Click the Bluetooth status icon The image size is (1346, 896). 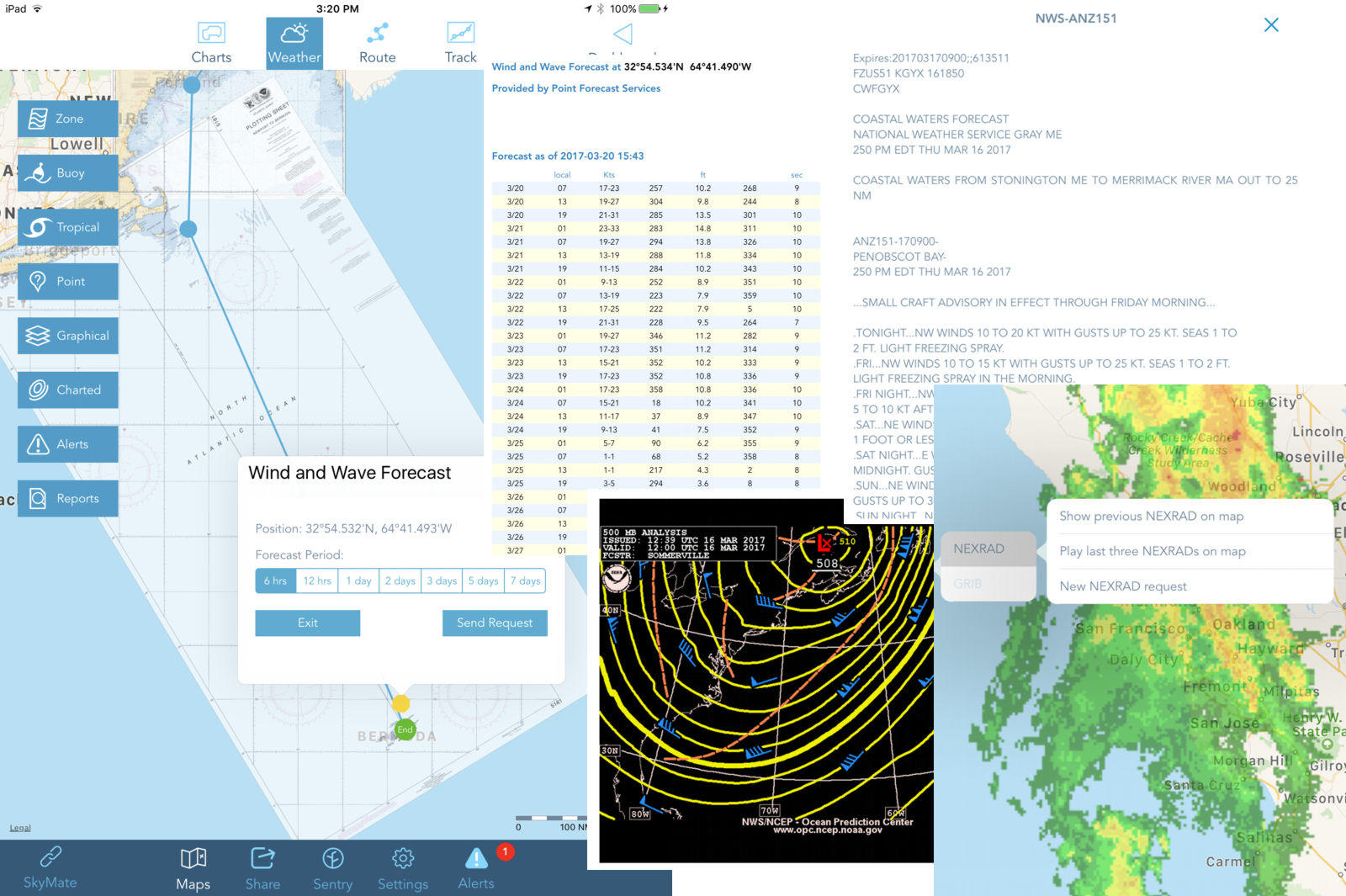coord(601,8)
